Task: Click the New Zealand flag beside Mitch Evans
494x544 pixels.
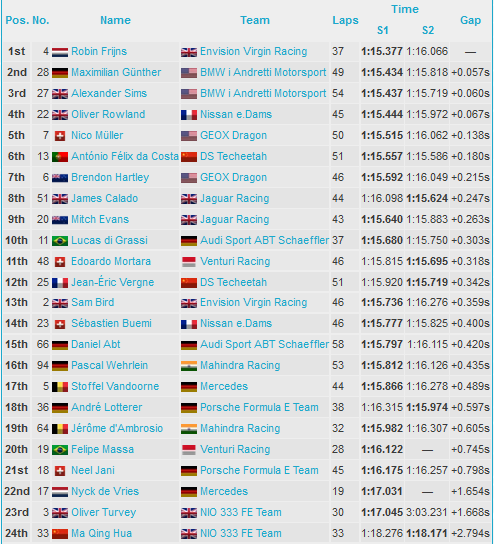Action: point(60,220)
